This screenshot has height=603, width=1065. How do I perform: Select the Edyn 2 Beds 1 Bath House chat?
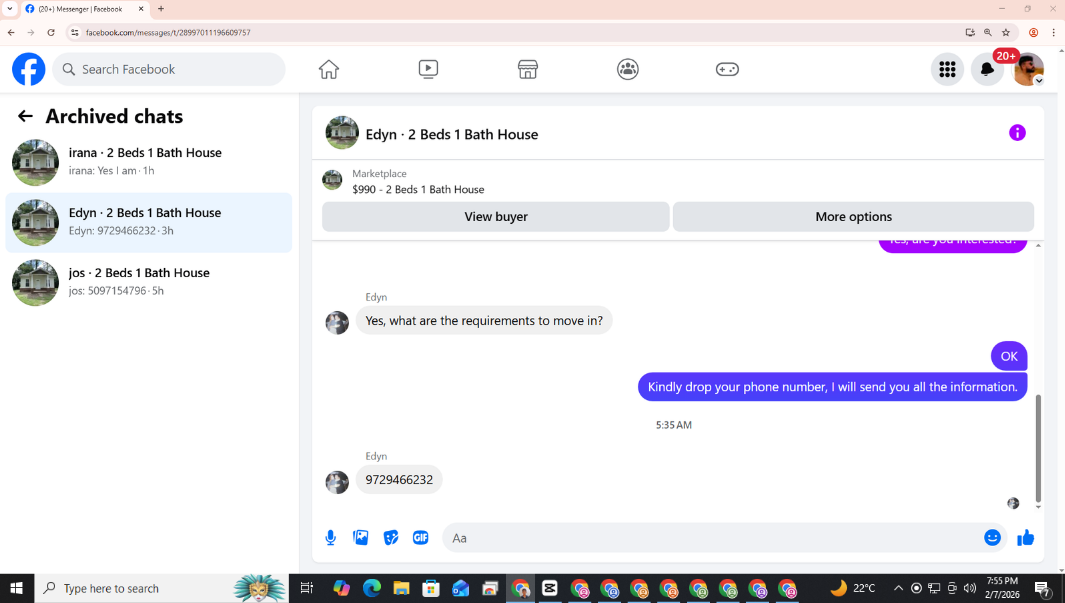(149, 223)
